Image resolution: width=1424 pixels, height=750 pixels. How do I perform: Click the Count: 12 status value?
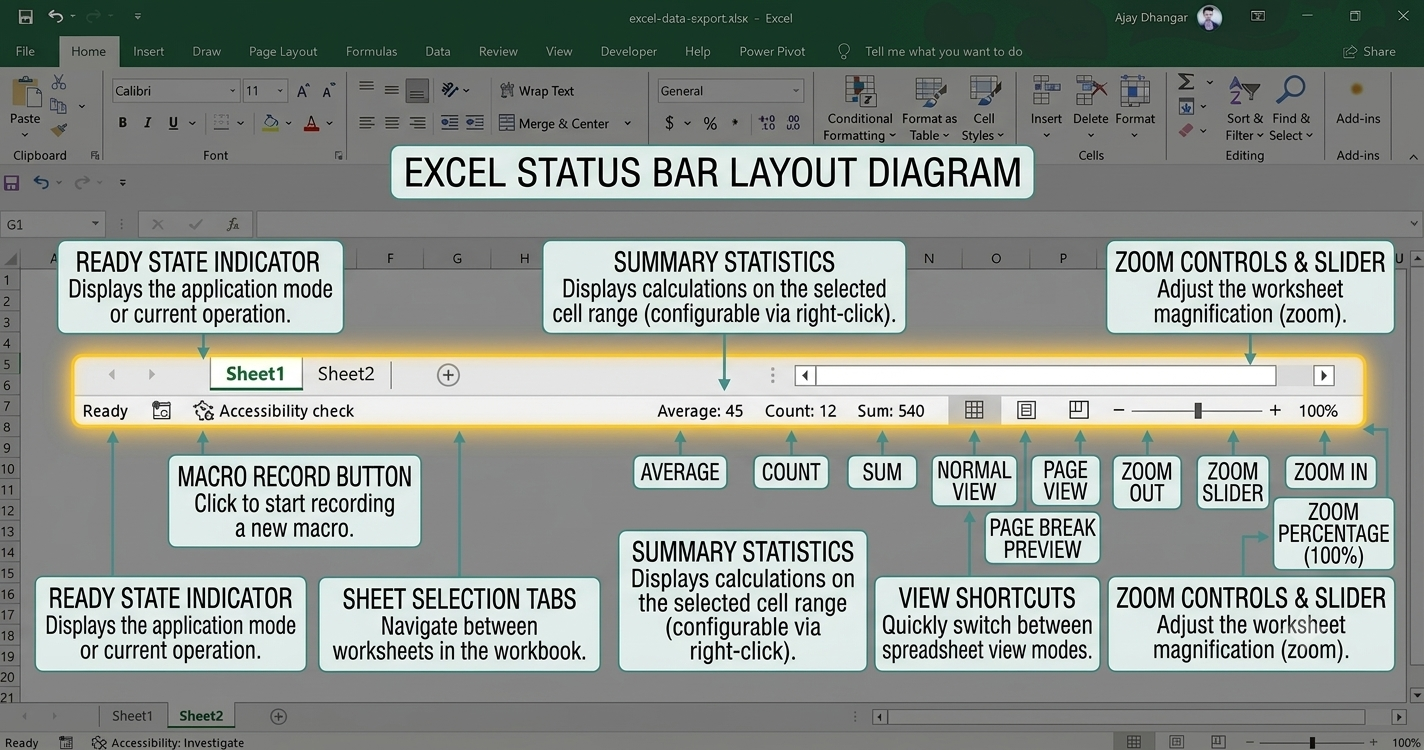point(800,411)
